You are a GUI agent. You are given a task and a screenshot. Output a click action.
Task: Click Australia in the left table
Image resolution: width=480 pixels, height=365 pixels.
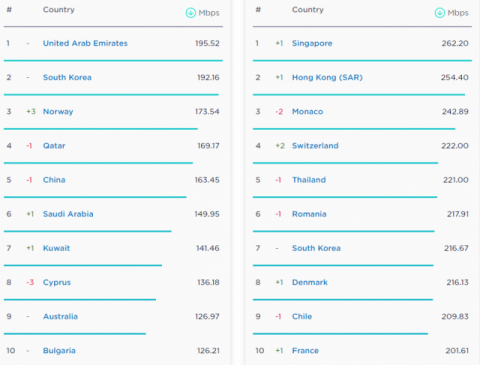point(60,317)
